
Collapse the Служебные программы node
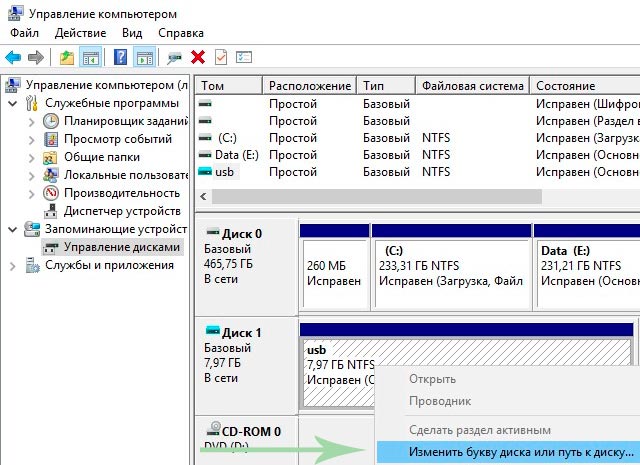point(12,104)
